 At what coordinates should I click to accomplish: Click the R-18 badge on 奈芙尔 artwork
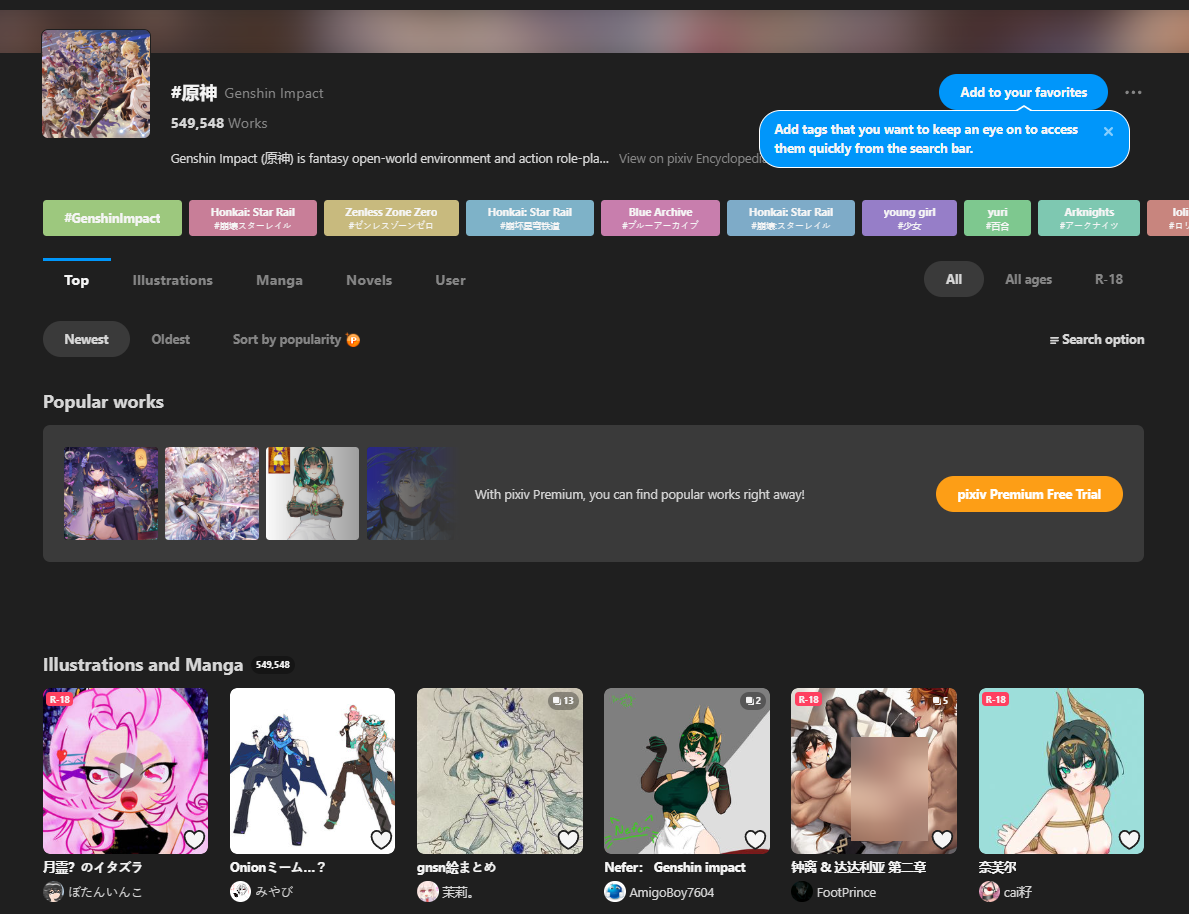coord(996,699)
